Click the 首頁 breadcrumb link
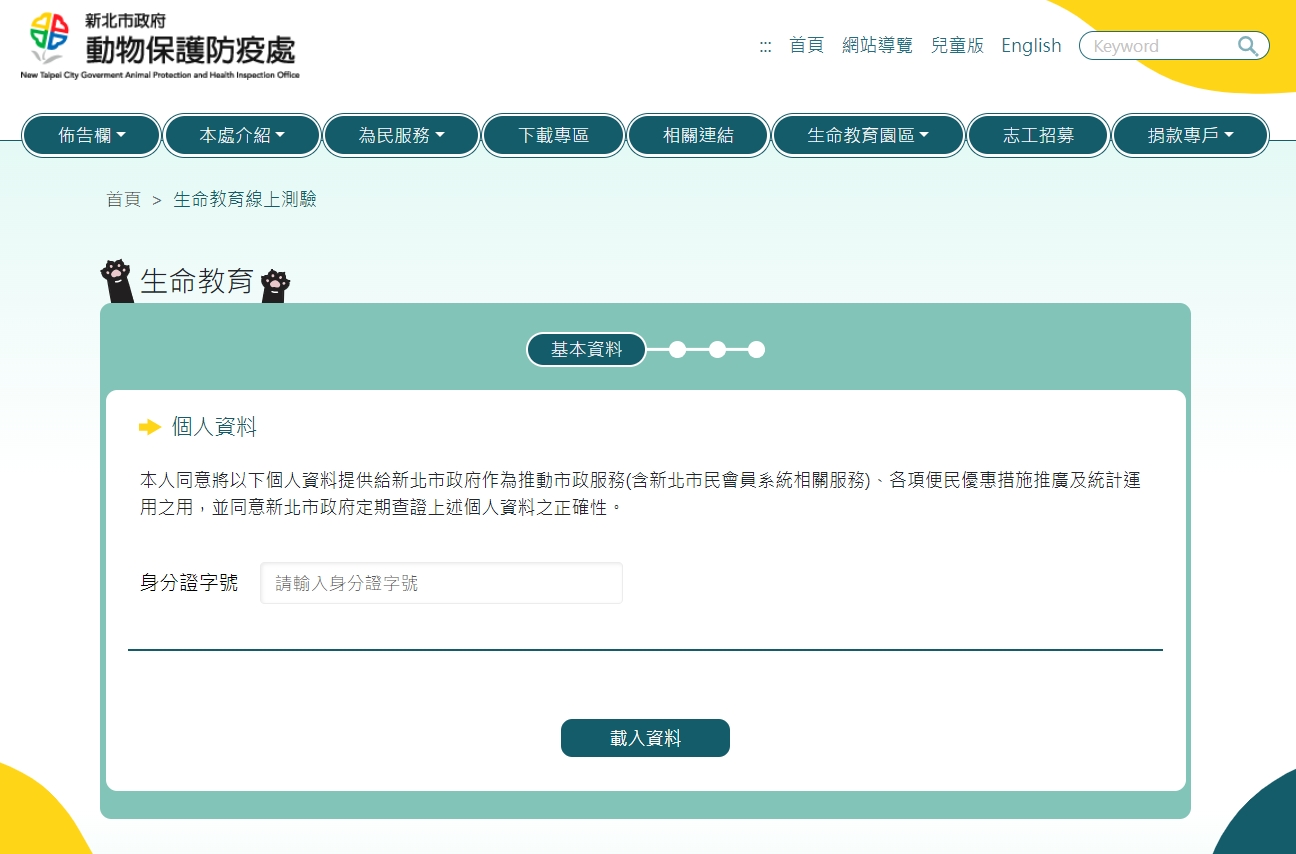 tap(123, 200)
